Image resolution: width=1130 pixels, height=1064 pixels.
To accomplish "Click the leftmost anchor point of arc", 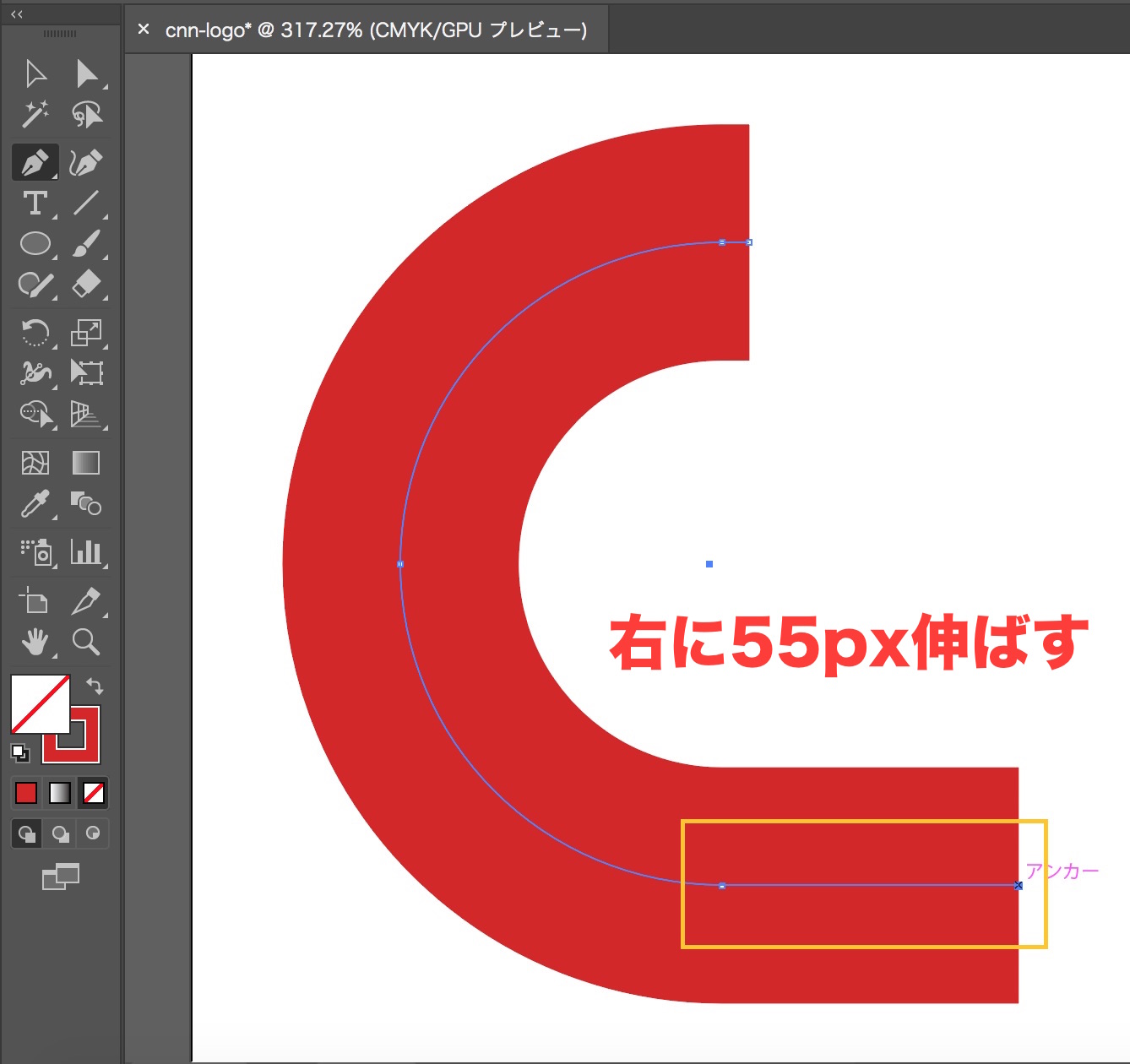I will pyautogui.click(x=400, y=564).
